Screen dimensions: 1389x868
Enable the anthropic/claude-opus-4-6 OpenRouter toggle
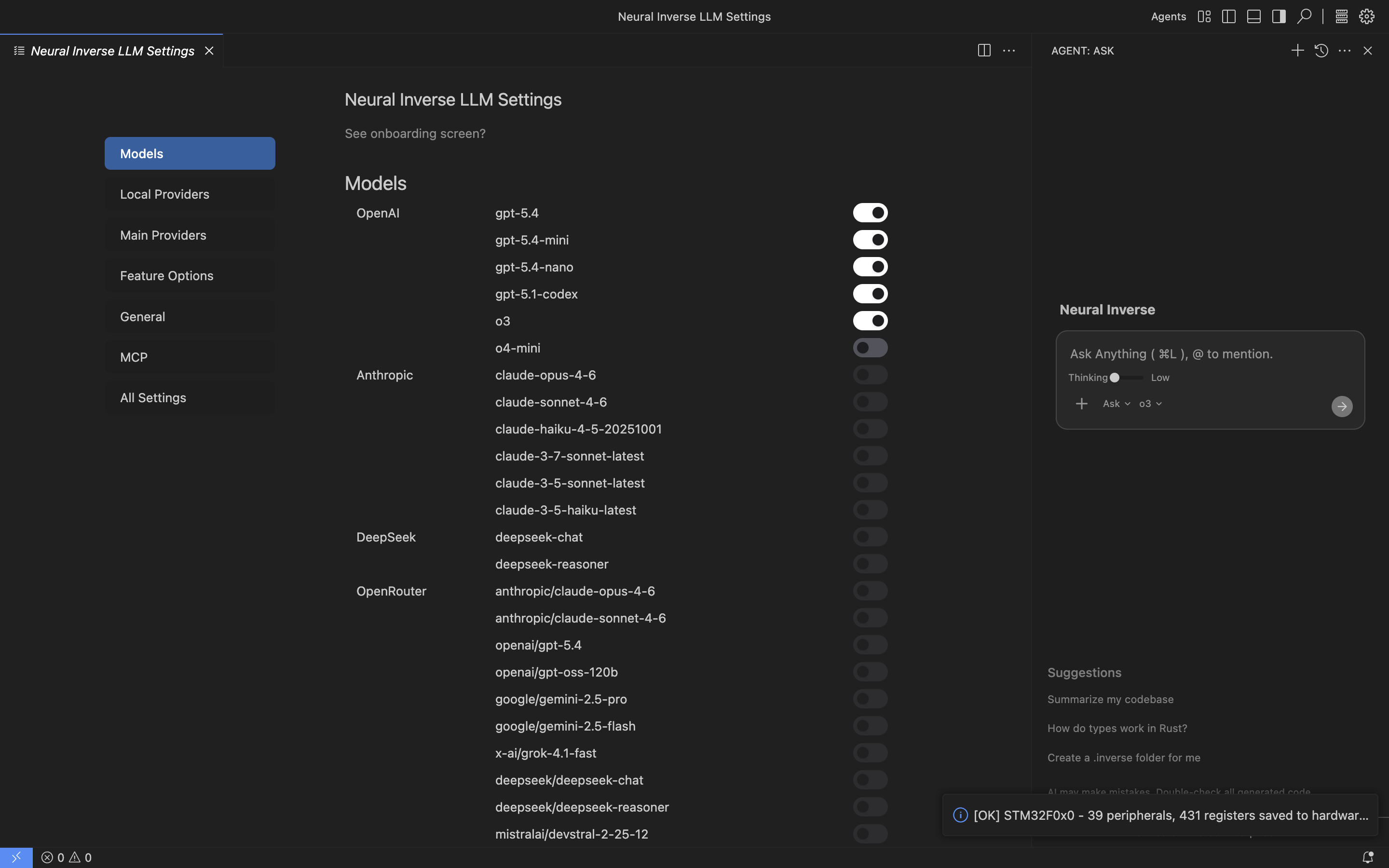(870, 591)
